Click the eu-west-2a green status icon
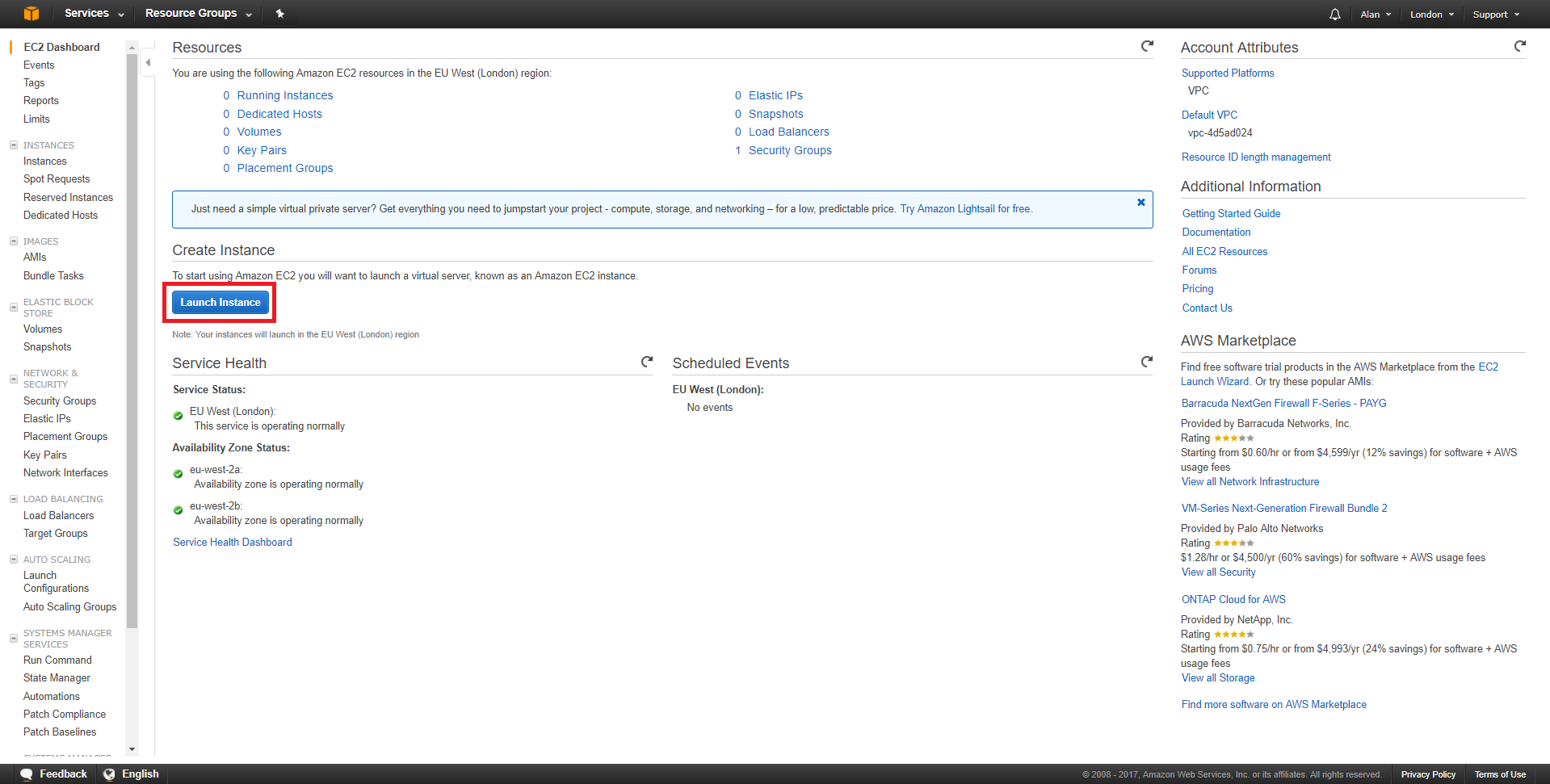Viewport: 1550px width, 784px height. tap(178, 474)
